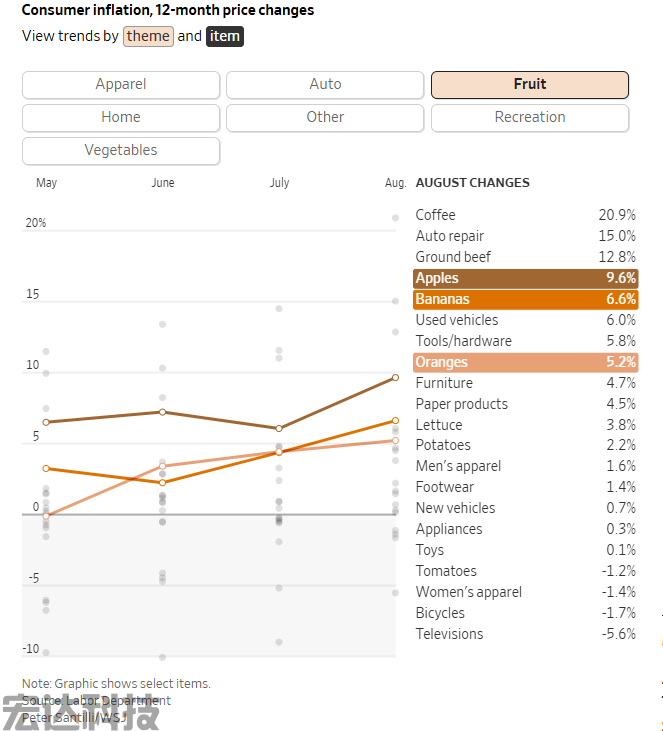Image resolution: width=663 pixels, height=731 pixels.
Task: Deselect the Fruit theme button
Action: (x=529, y=85)
